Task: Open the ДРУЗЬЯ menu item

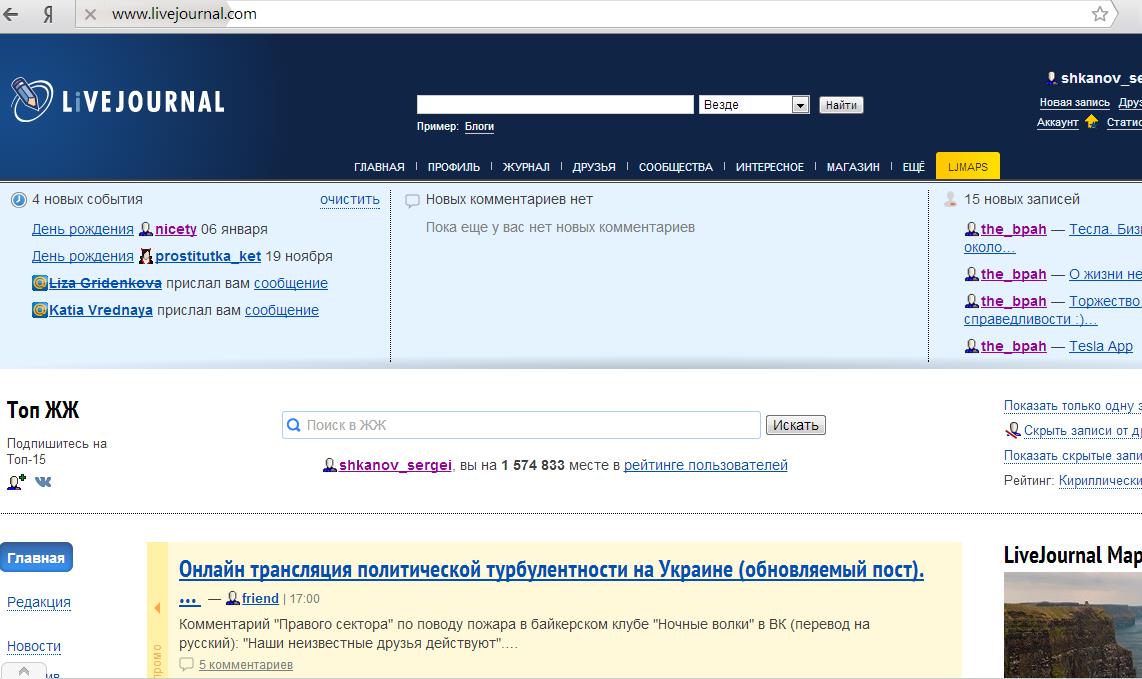Action: click(594, 167)
